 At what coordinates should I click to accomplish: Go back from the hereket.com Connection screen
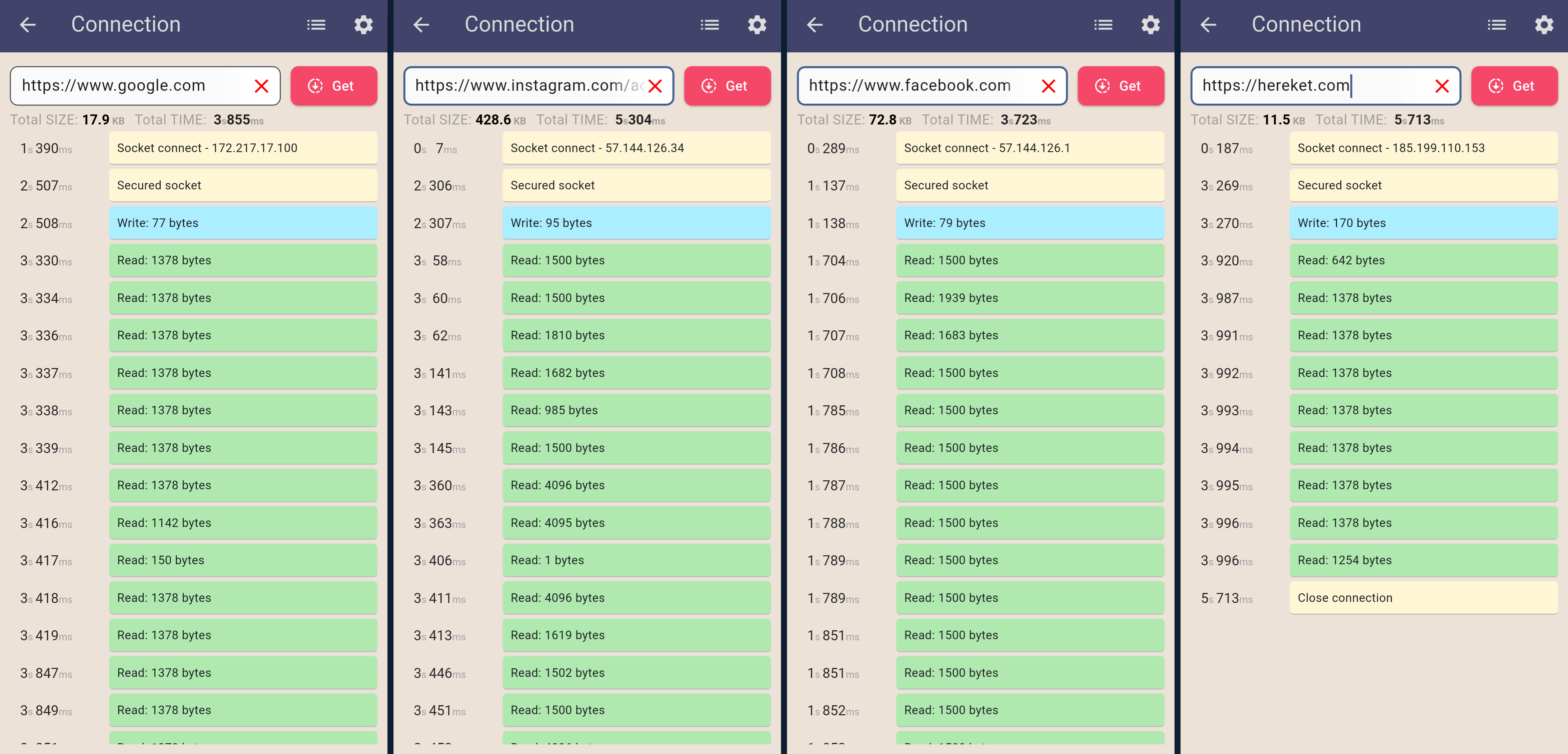[1208, 25]
